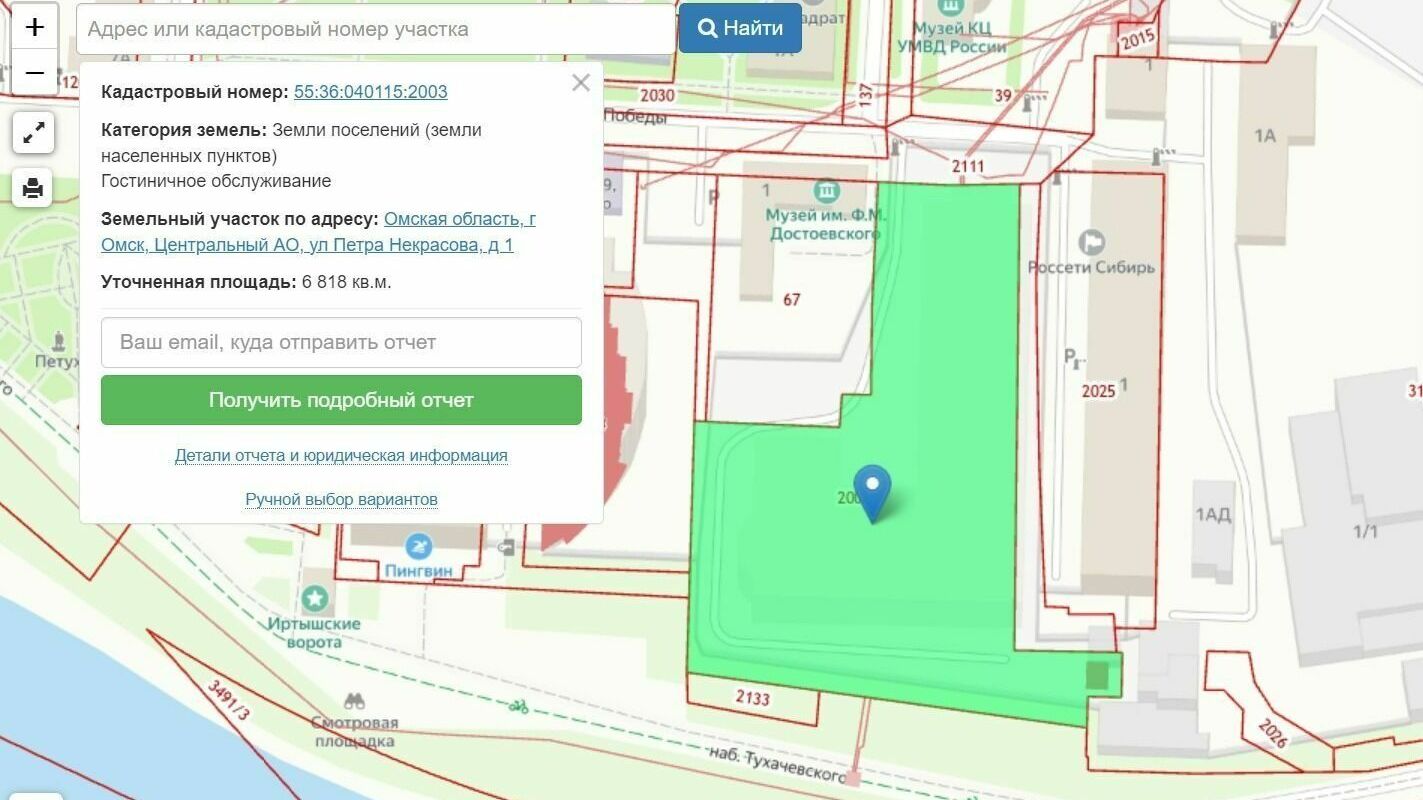Open the Омская область address link
1423x800 pixels.
coord(459,219)
